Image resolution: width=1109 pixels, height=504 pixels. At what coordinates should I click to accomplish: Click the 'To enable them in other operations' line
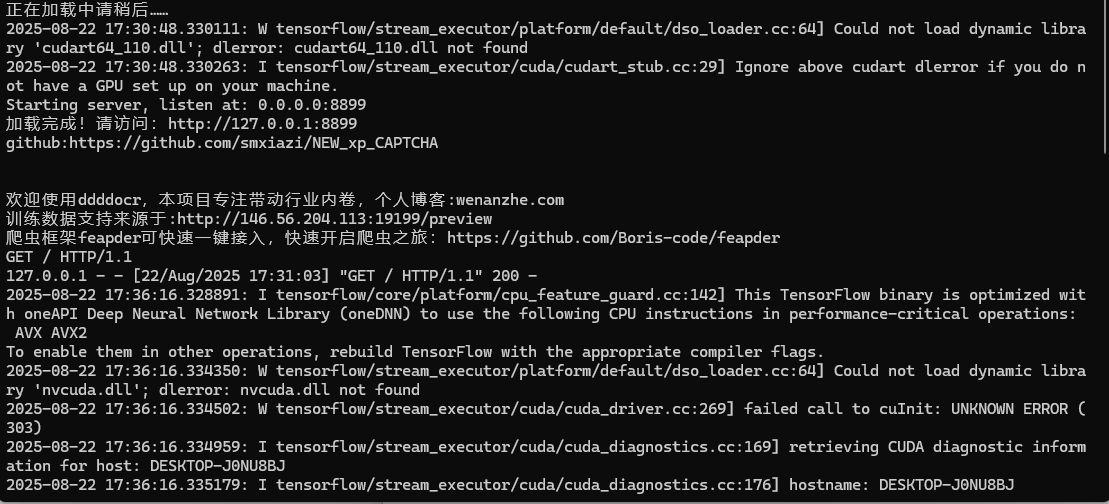(150, 352)
